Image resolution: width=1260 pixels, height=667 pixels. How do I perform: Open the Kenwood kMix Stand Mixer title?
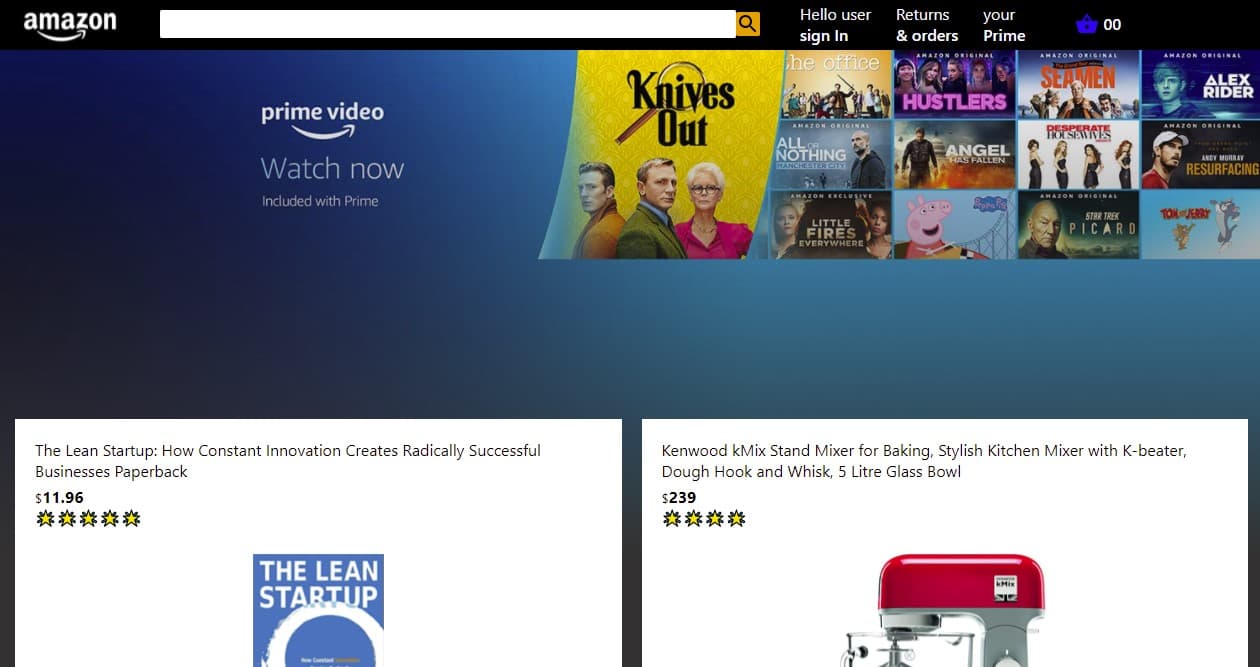pyautogui.click(x=924, y=461)
